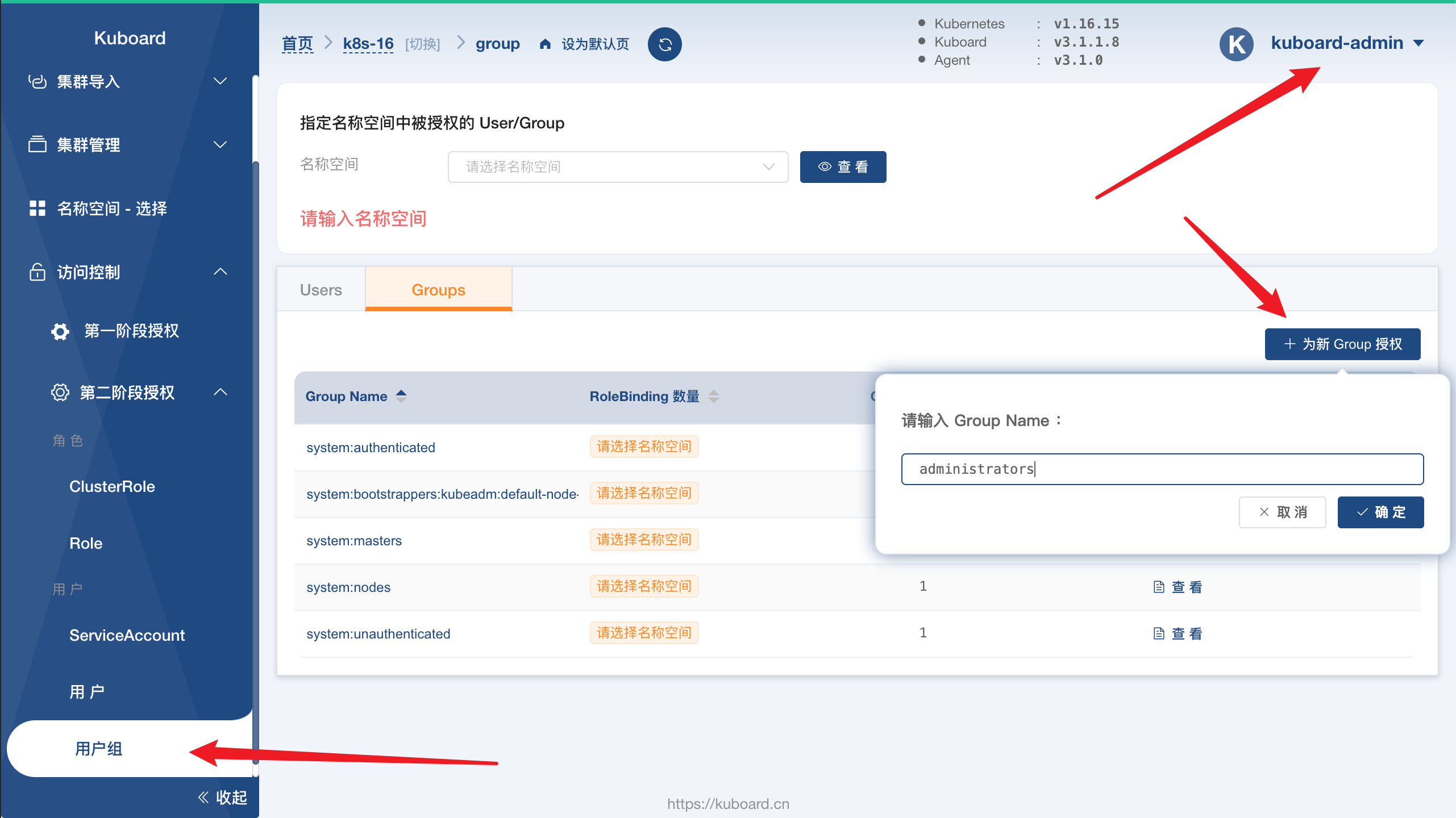Click 设为默认页 link
The width and height of the screenshot is (1456, 818).
[595, 44]
